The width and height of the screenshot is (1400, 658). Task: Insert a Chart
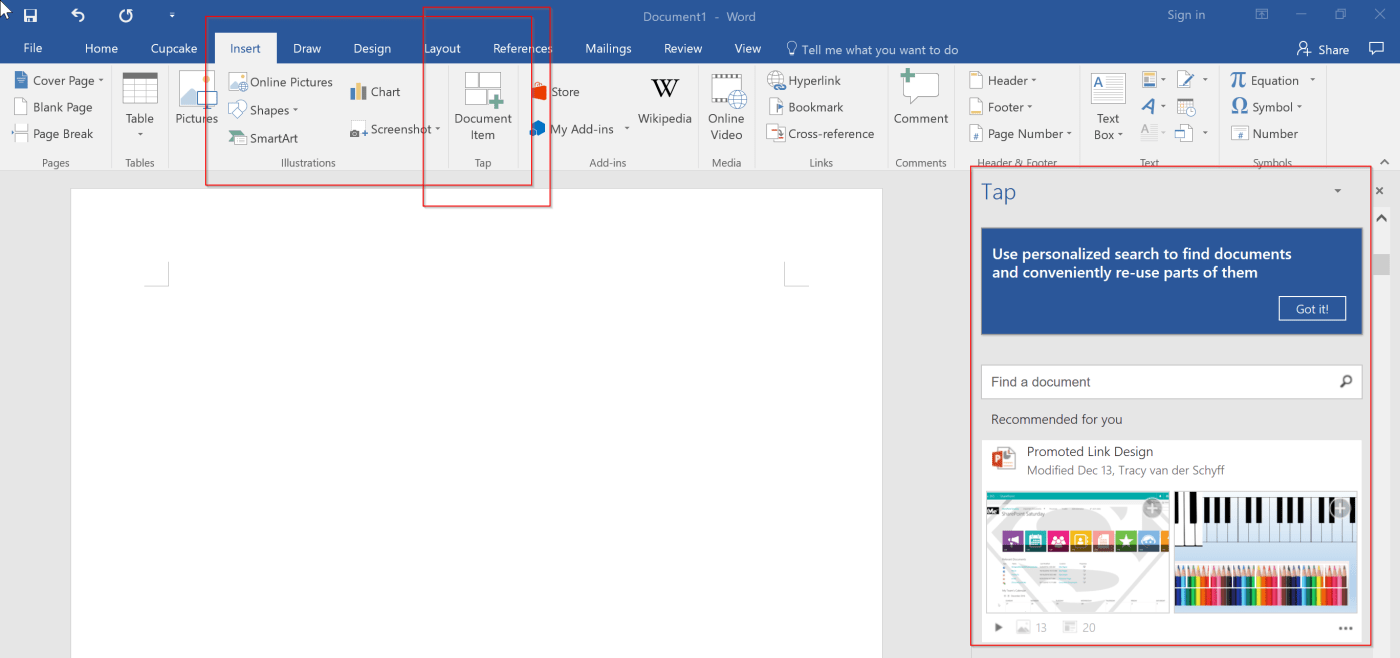(x=375, y=92)
